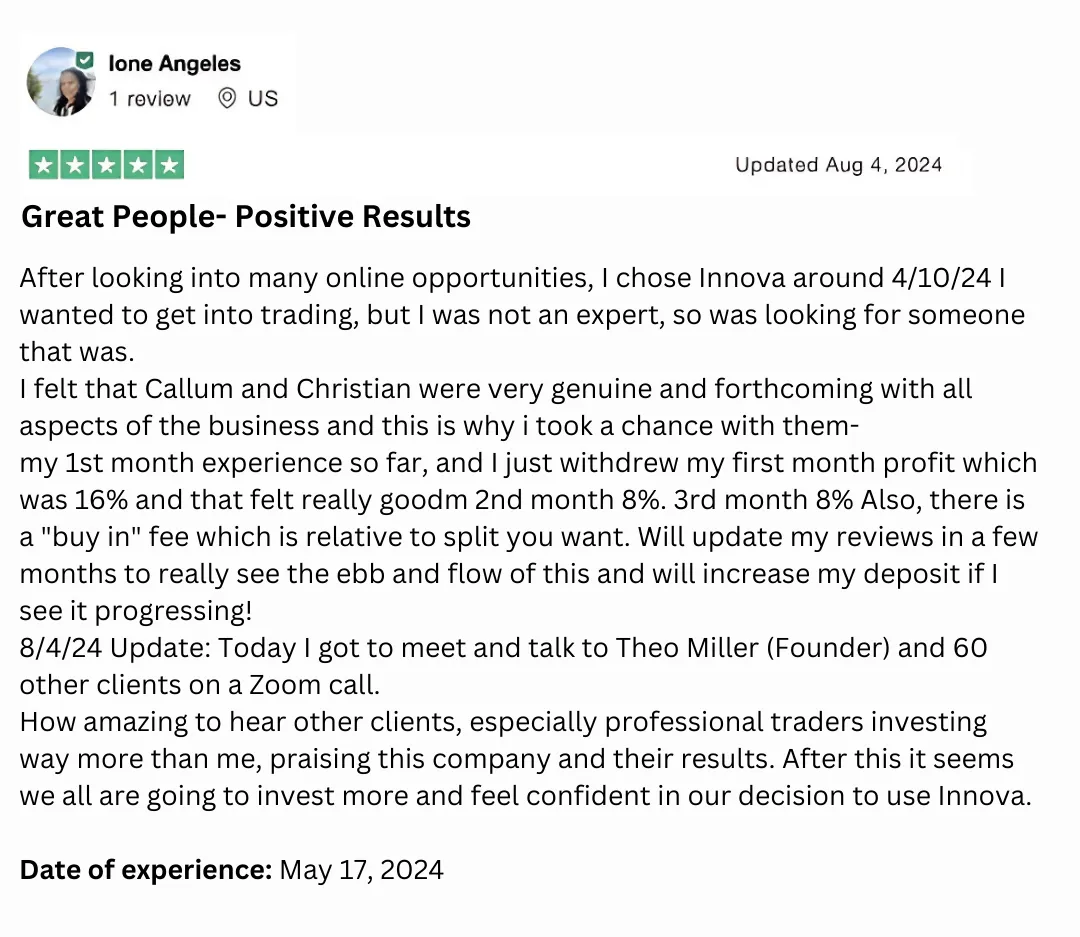Click the fourth green rating star
The width and height of the screenshot is (1080, 937).
[137, 166]
